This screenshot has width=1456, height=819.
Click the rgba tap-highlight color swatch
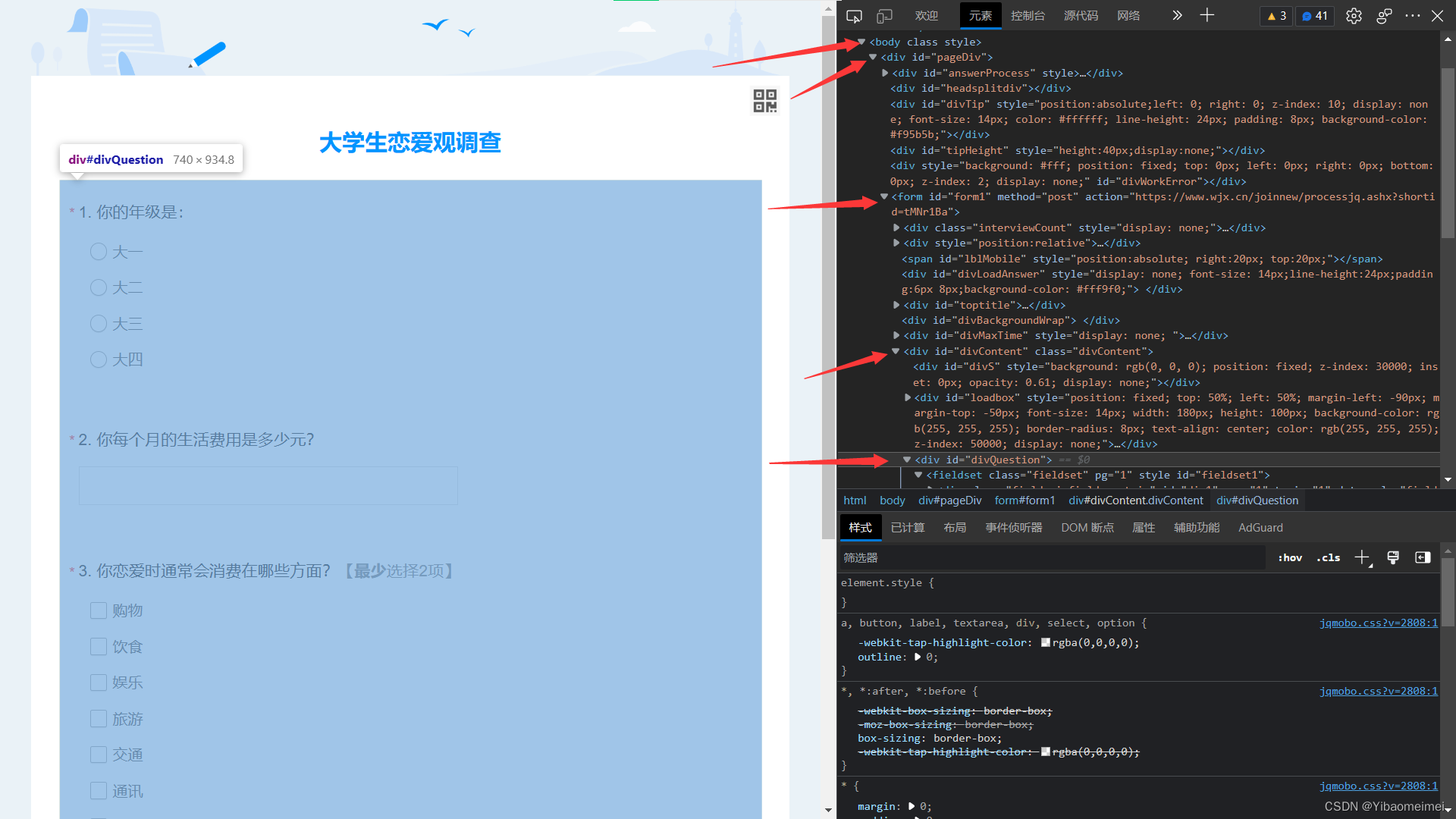(x=1046, y=642)
